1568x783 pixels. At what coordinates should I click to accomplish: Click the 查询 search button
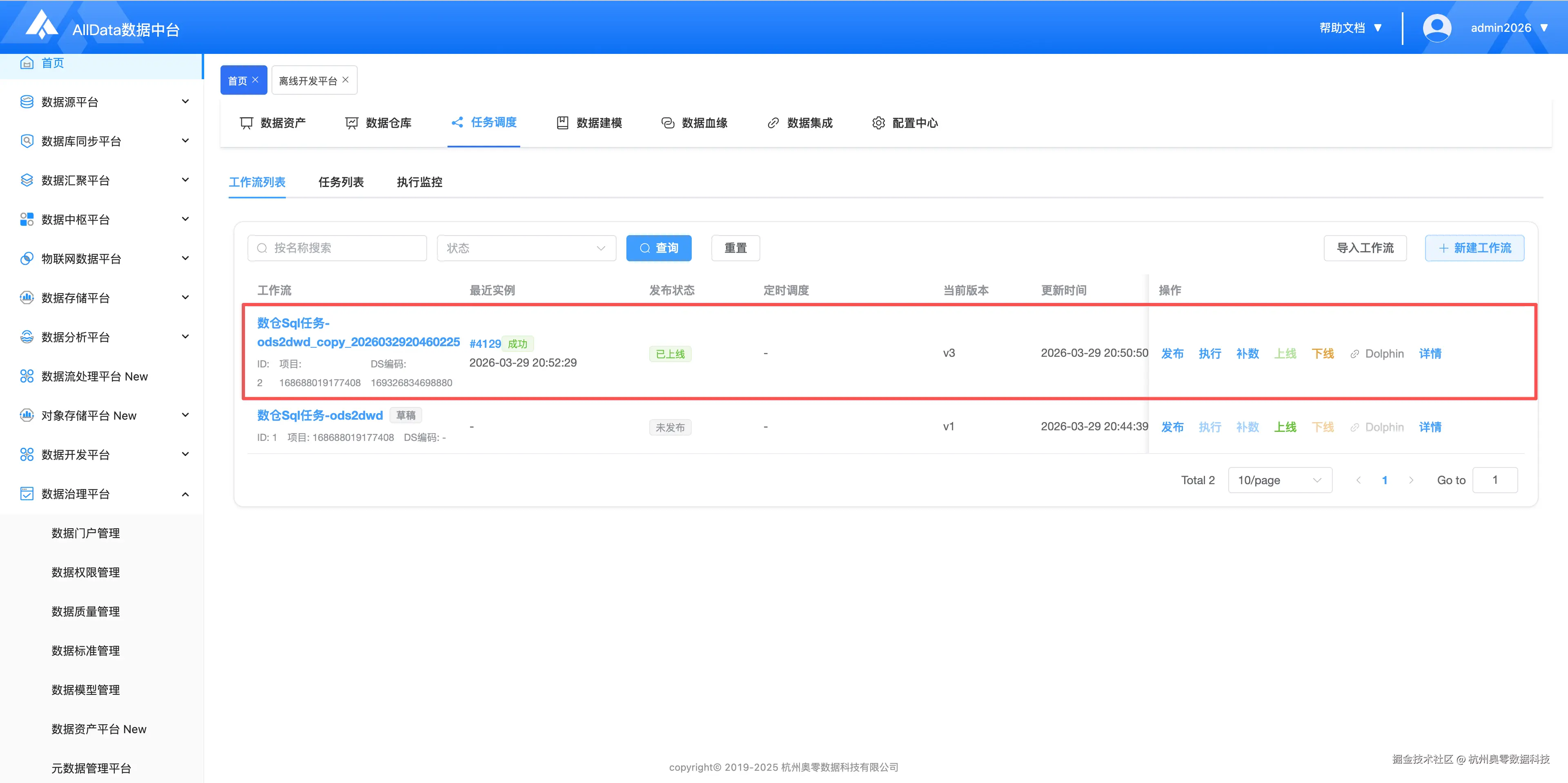[659, 248]
